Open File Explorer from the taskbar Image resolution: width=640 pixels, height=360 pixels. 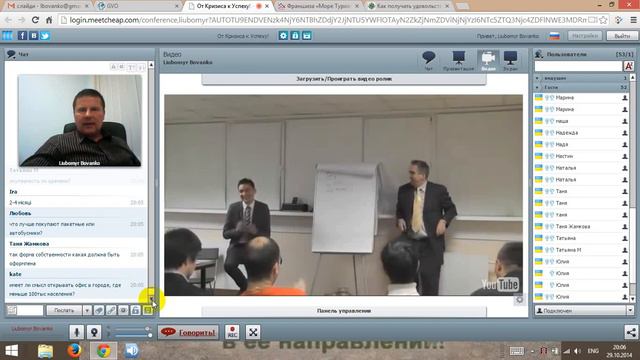[x=45, y=351]
